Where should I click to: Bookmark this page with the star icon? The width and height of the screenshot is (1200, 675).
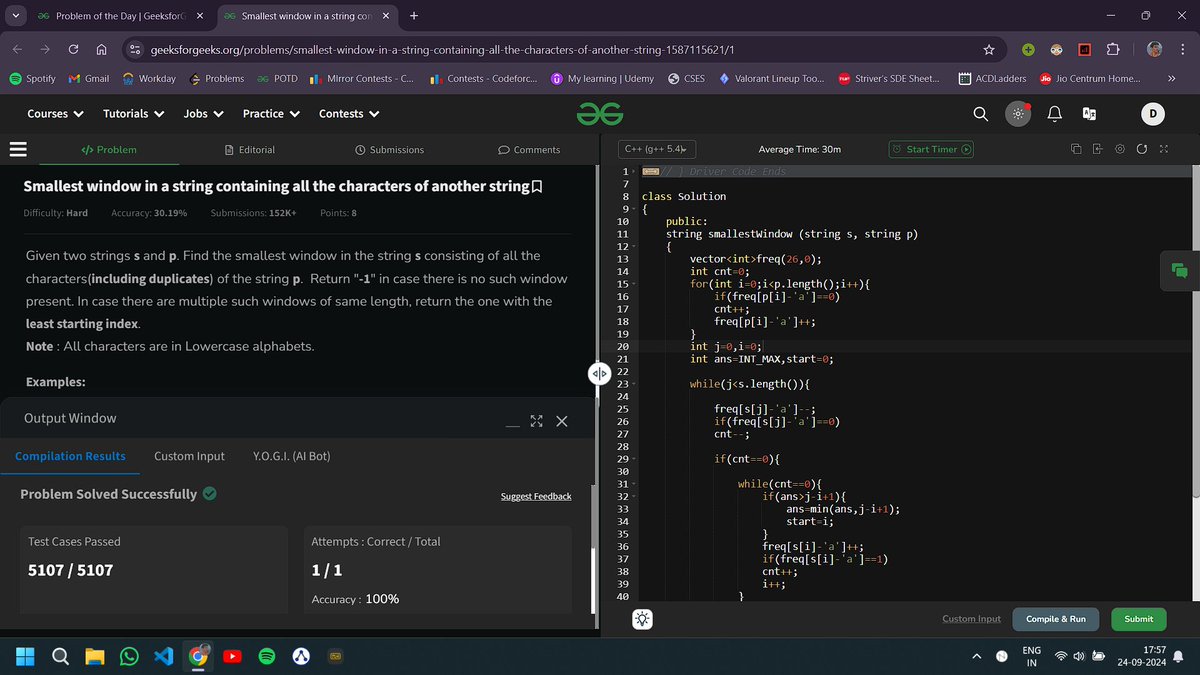[x=989, y=49]
